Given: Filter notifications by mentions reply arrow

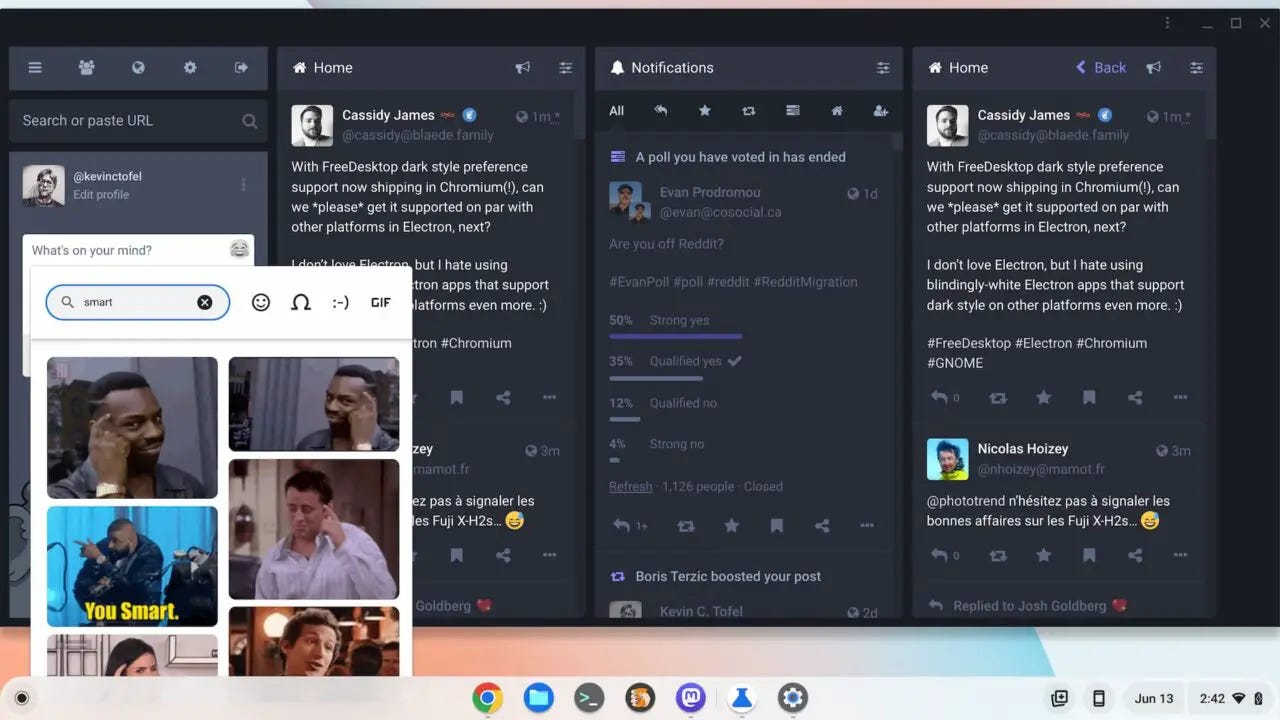Looking at the screenshot, I should [661, 111].
